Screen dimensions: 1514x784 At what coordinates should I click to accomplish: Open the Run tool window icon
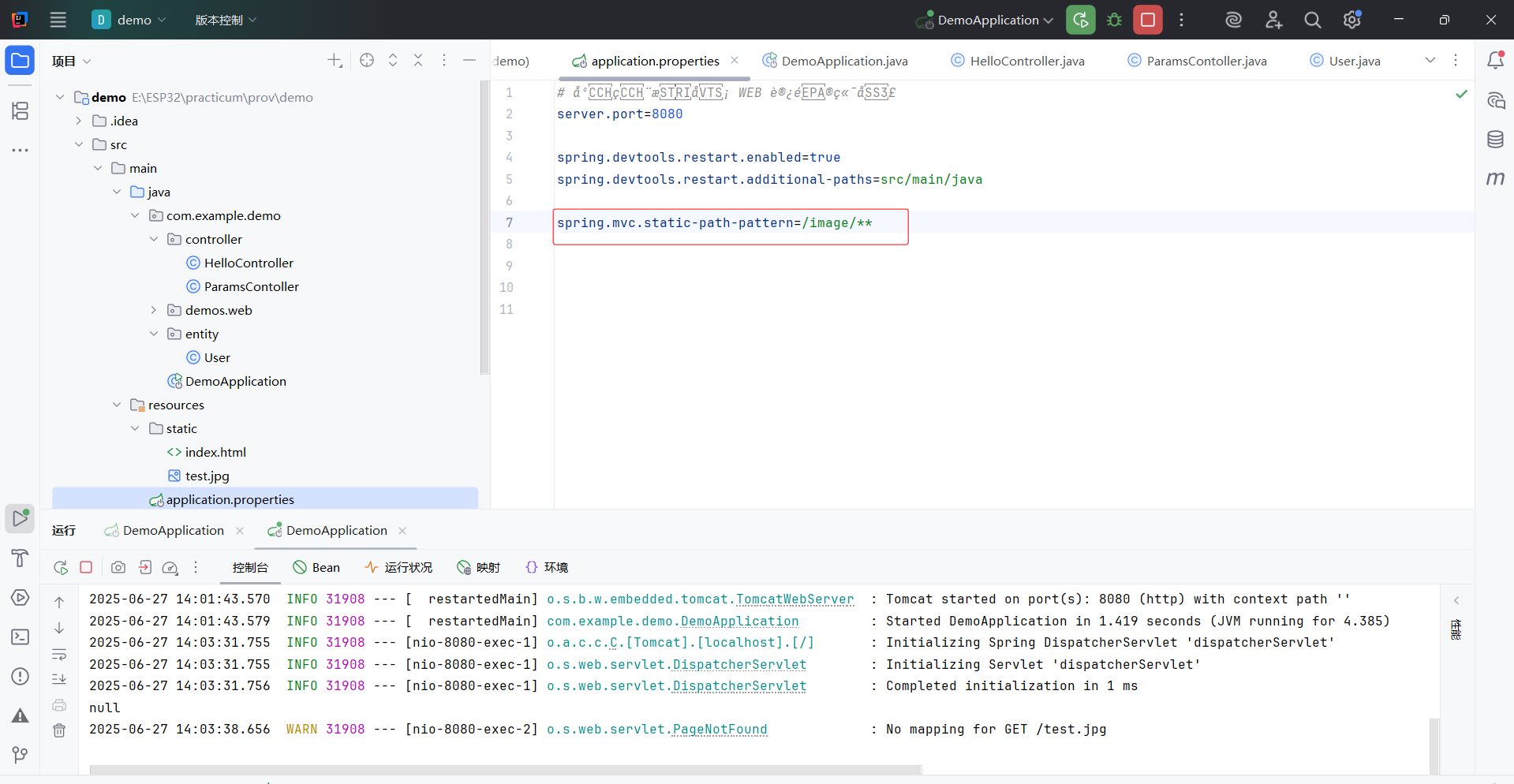click(20, 518)
